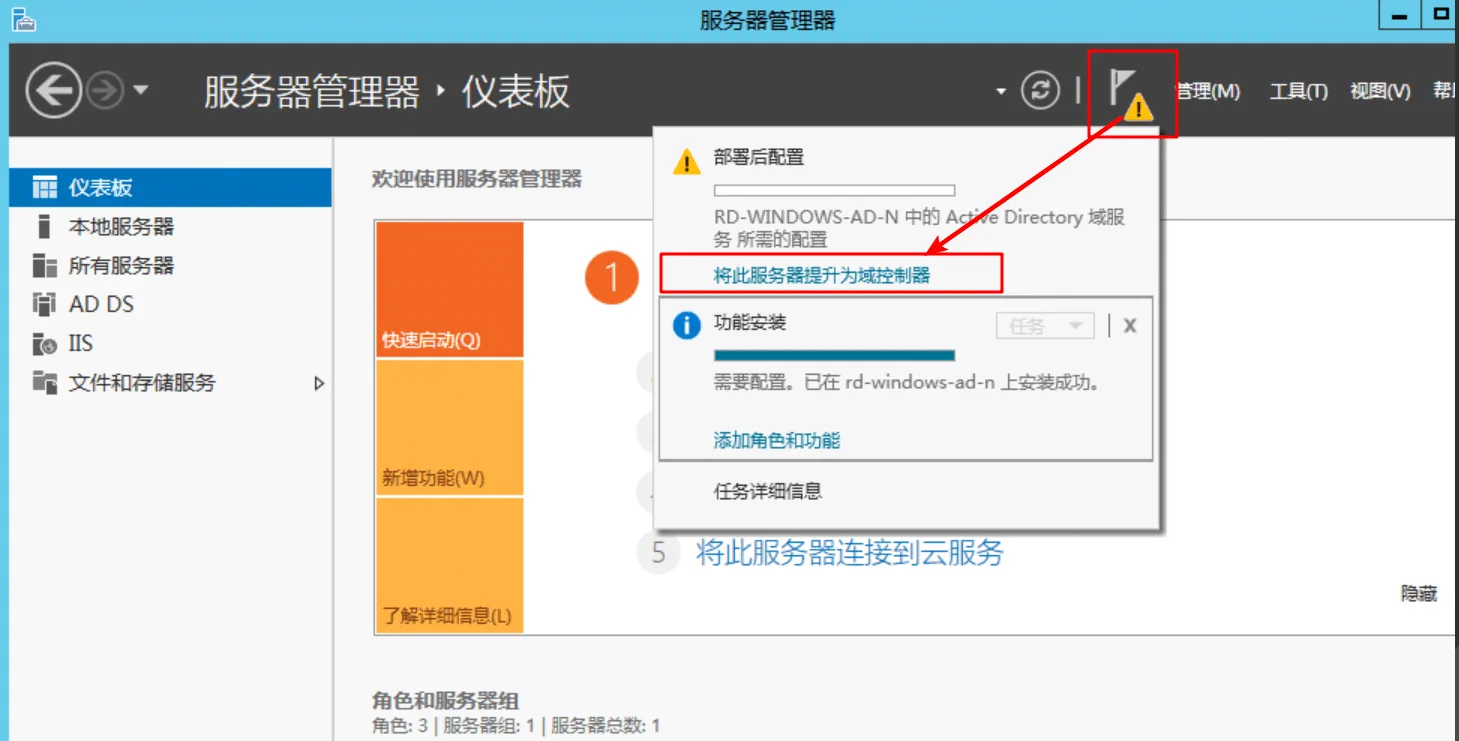Expand 文件和存储服务 with its arrow
This screenshot has height=741, width=1459.
tap(319, 383)
